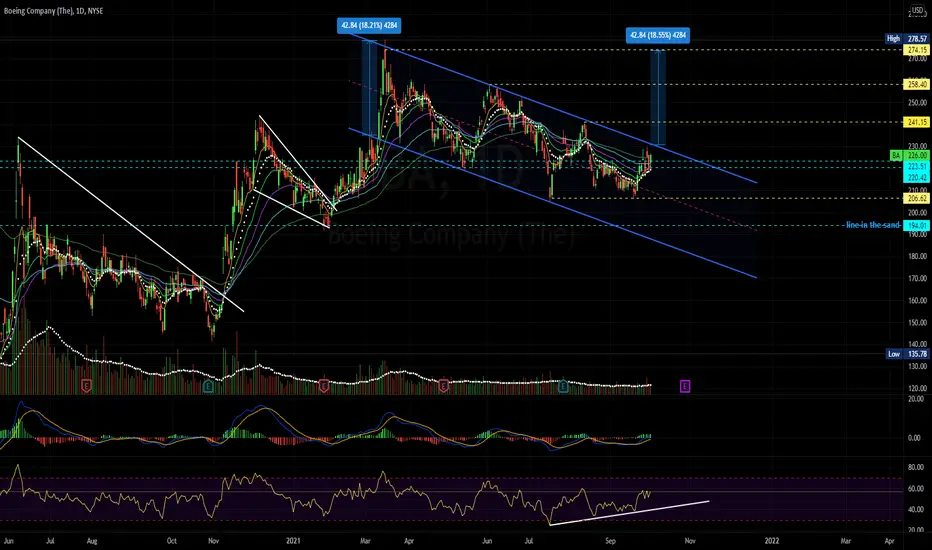Click the Oct date on the time axis
Image resolution: width=932 pixels, height=550 pixels.
click(171, 541)
